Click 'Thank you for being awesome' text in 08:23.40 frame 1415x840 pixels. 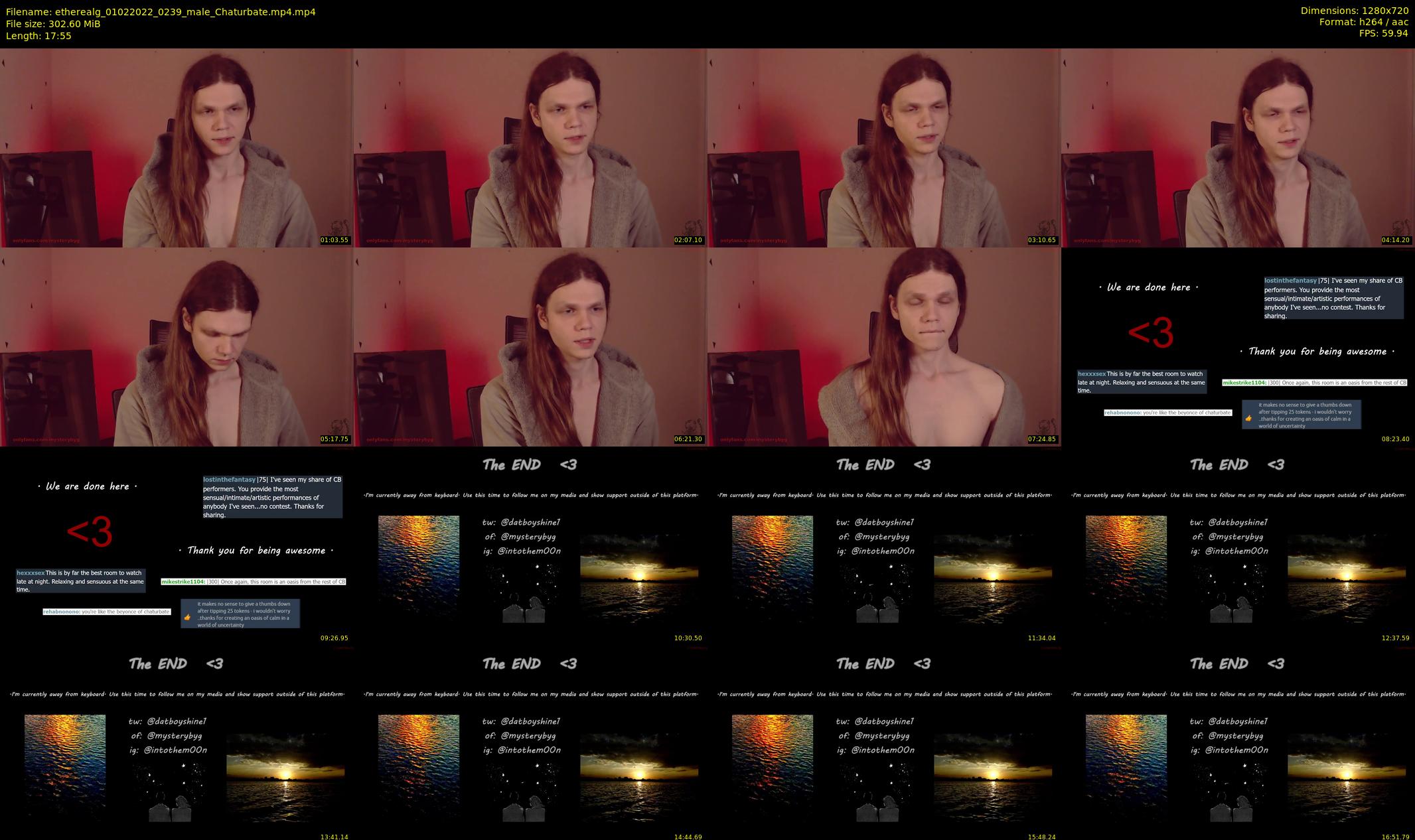pyautogui.click(x=1317, y=352)
